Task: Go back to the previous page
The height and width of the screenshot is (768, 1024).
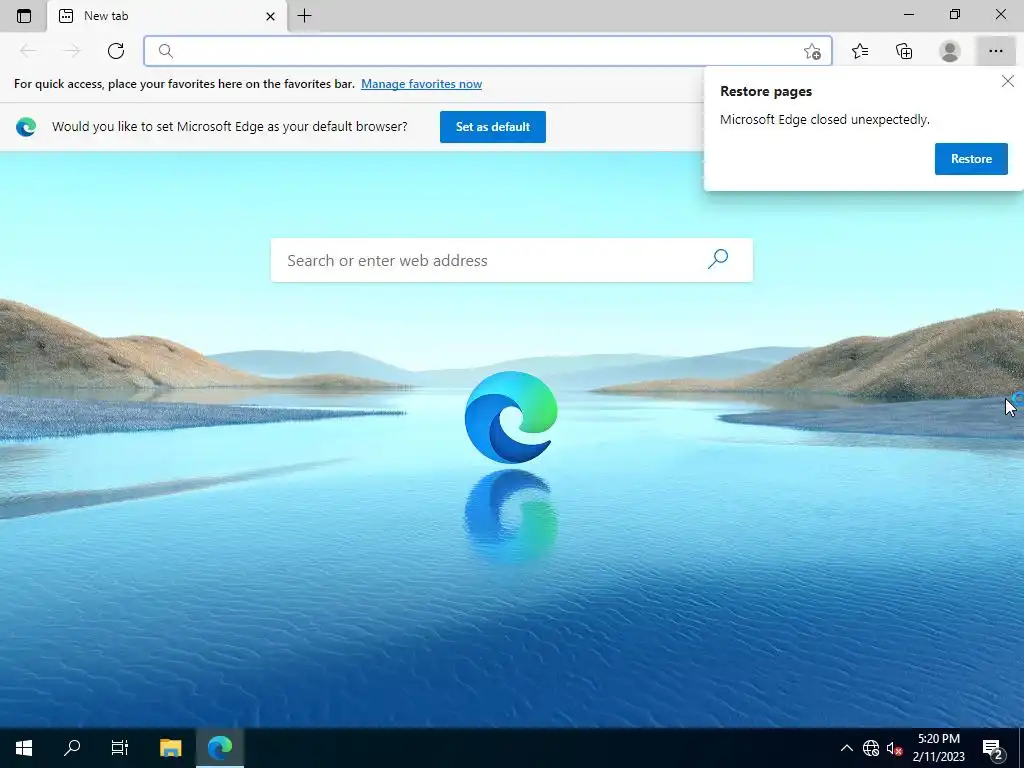Action: pos(28,51)
